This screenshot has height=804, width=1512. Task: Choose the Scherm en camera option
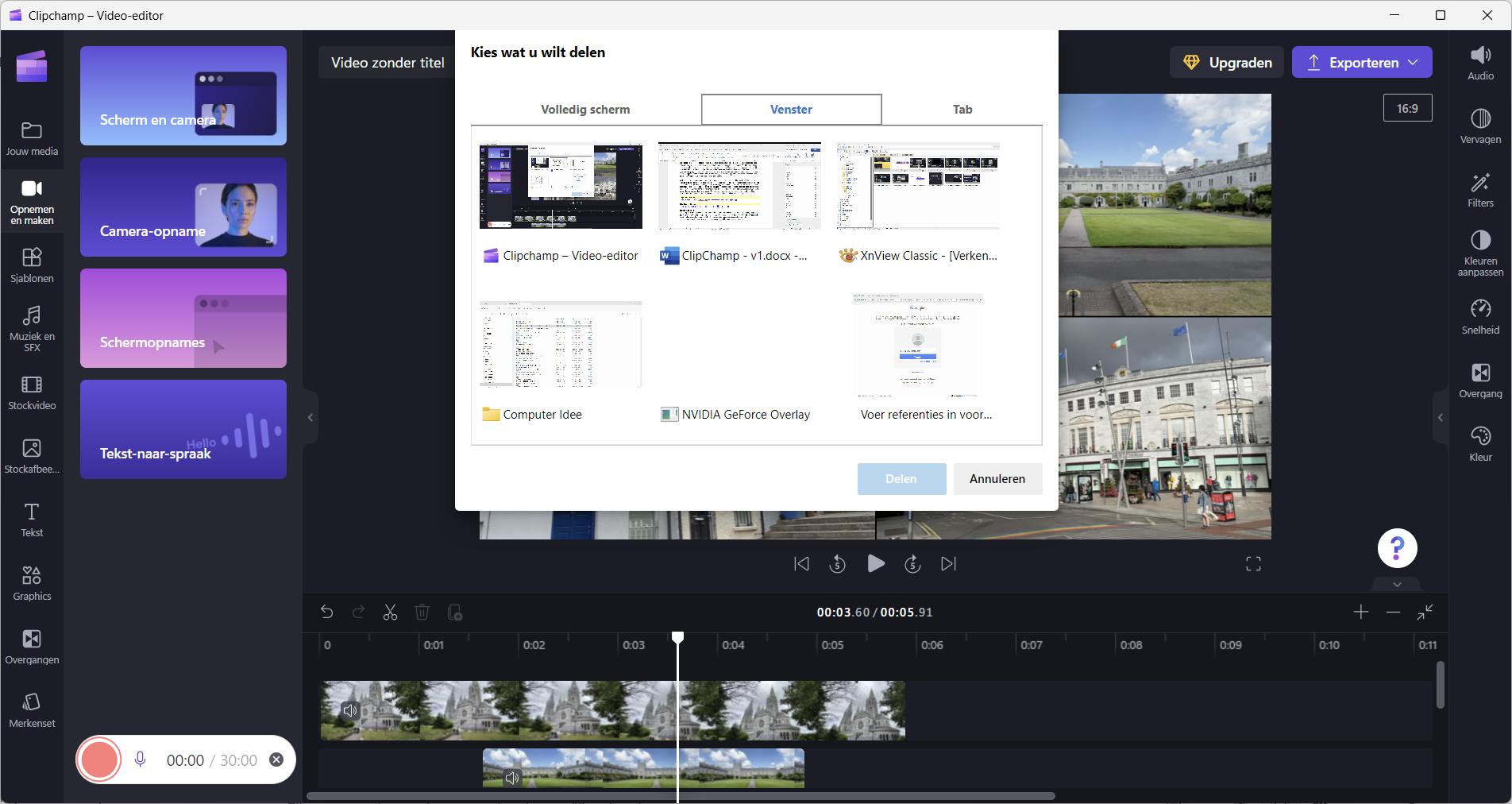tap(183, 95)
